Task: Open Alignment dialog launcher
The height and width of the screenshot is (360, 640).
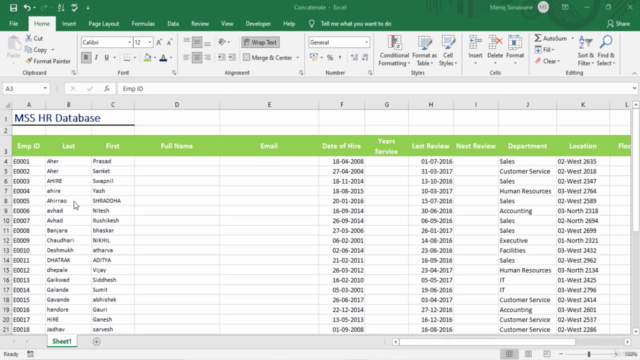Action: click(301, 73)
